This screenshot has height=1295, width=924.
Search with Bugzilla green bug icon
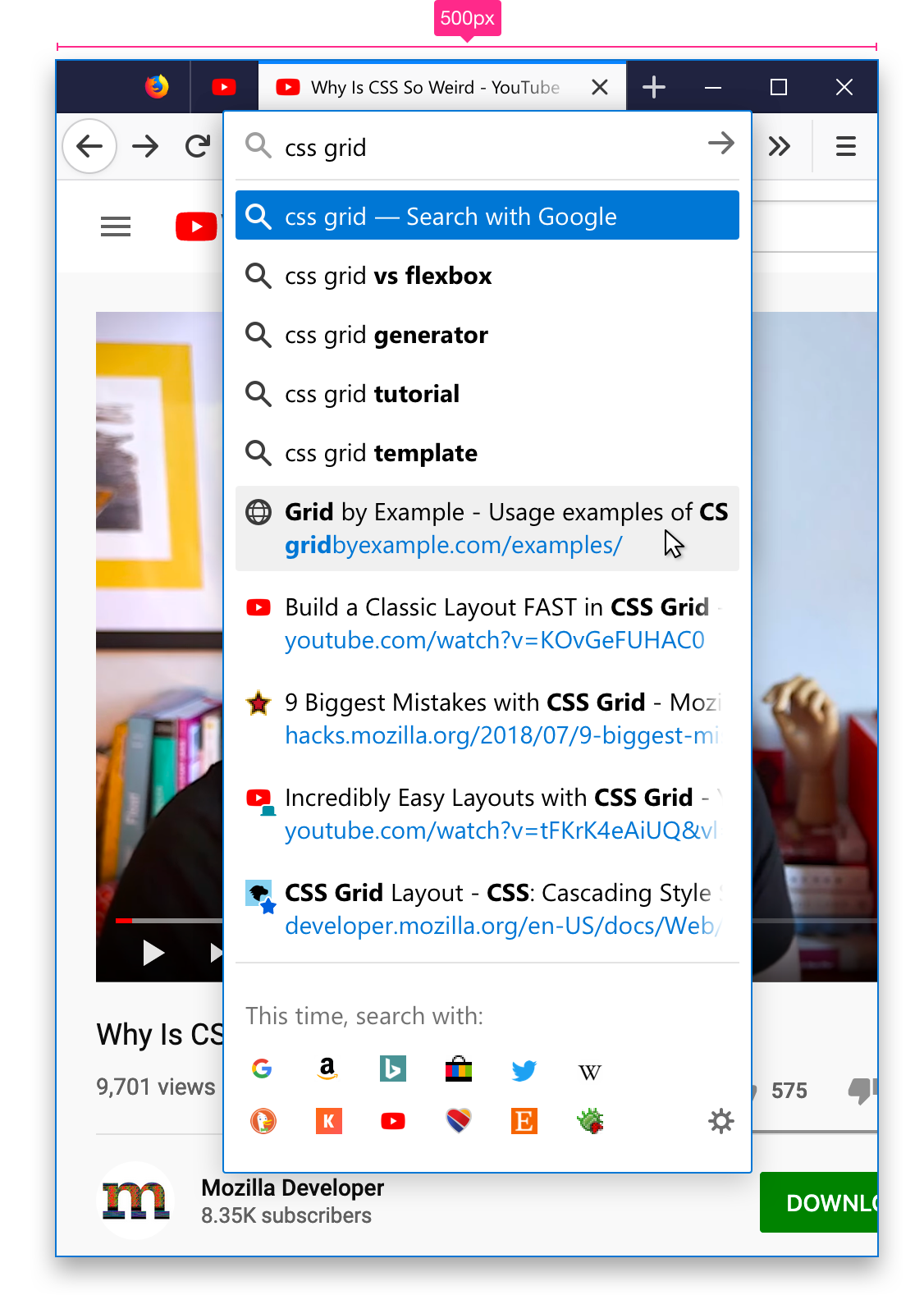pos(590,1121)
